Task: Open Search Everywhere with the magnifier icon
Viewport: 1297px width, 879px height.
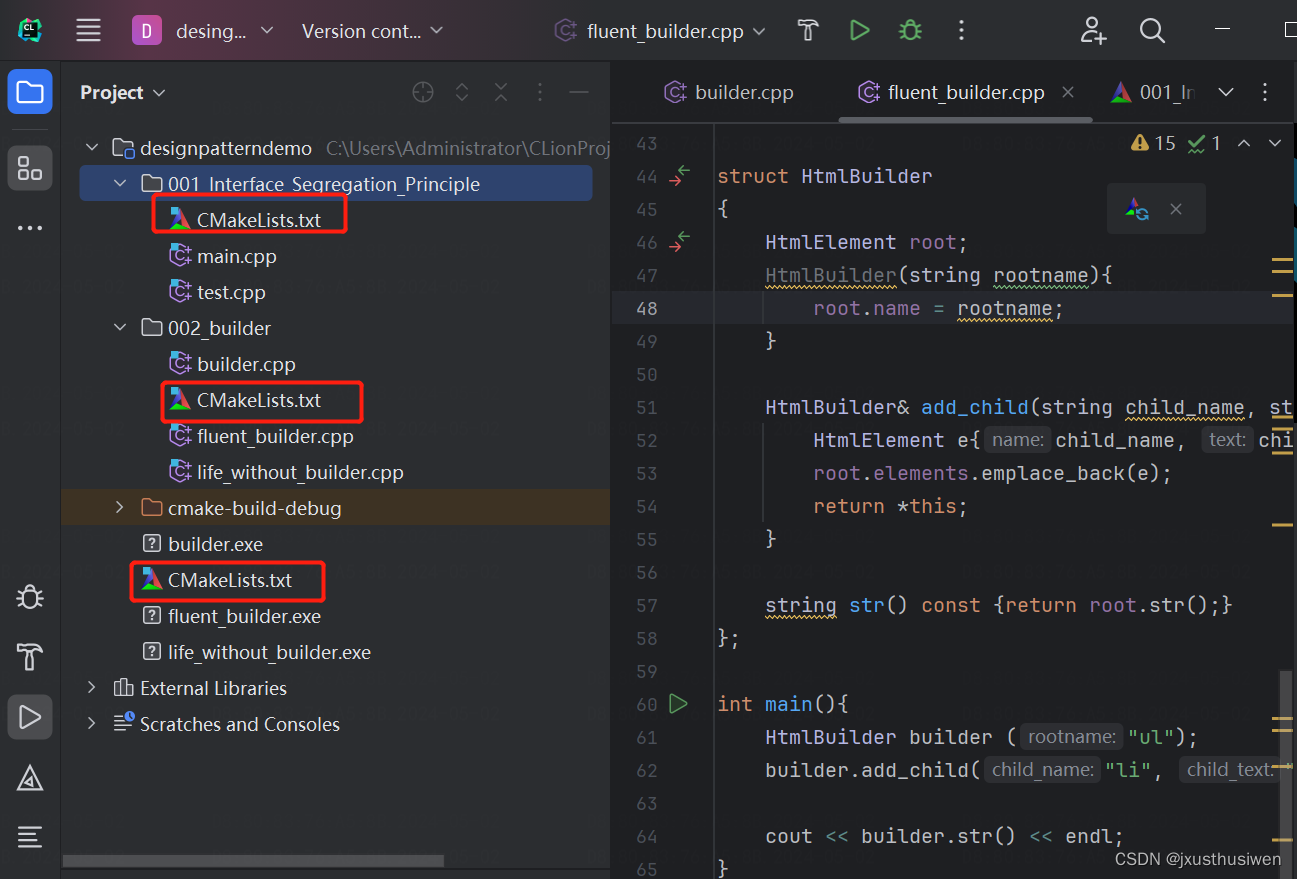Action: click(1152, 30)
